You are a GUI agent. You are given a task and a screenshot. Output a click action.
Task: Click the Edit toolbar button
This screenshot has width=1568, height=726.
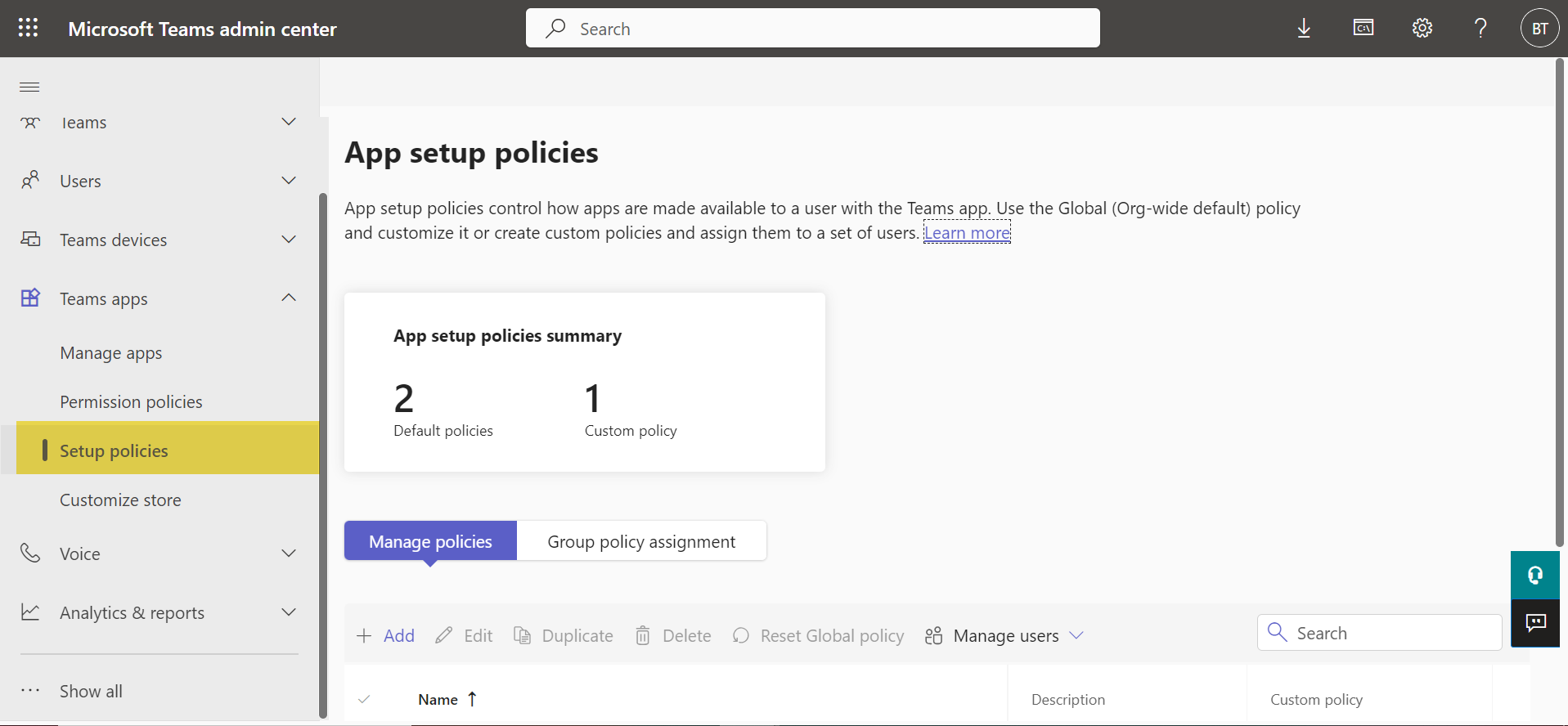[x=464, y=636]
